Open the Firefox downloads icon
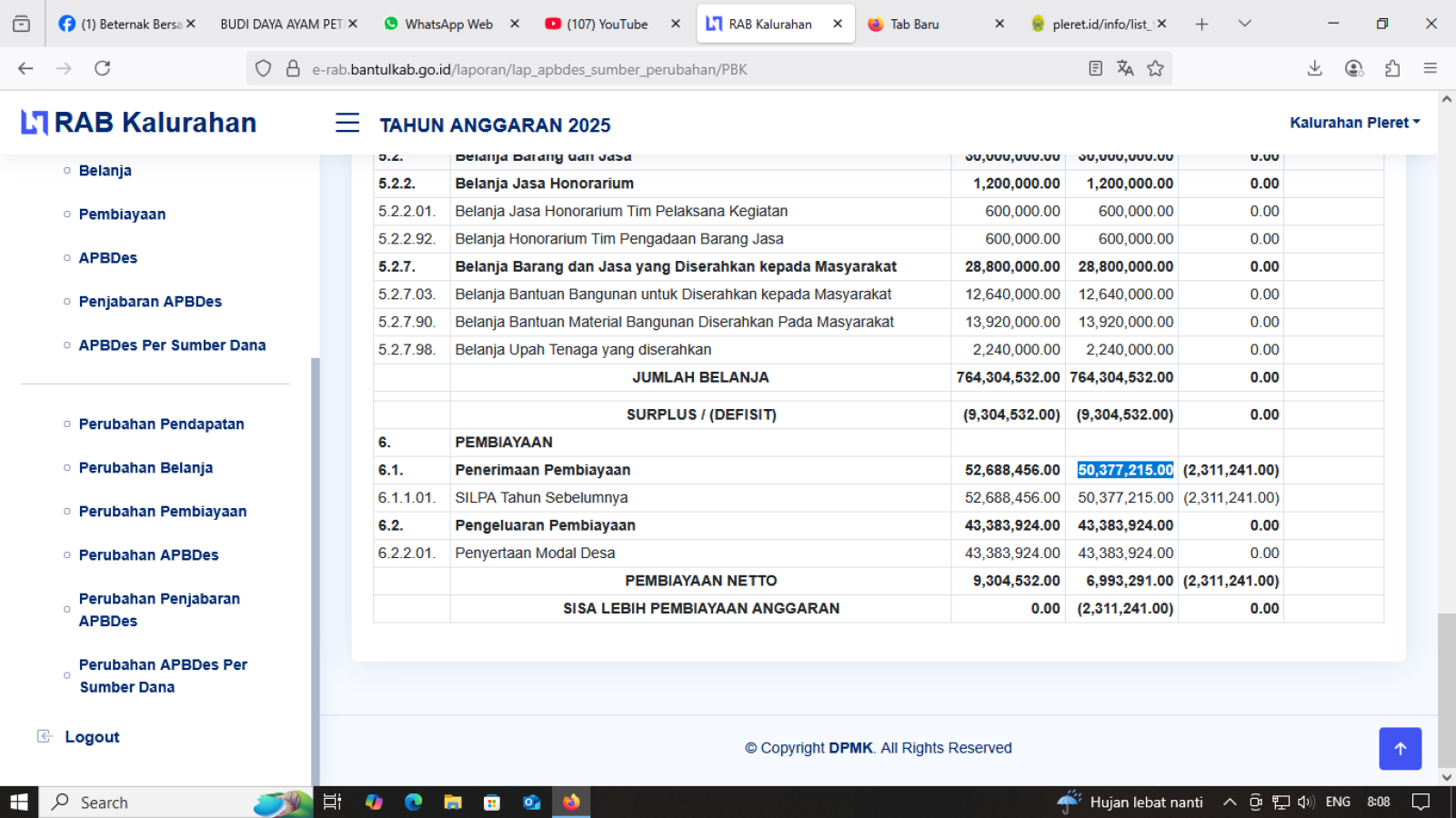This screenshot has width=1456, height=818. 1314,69
